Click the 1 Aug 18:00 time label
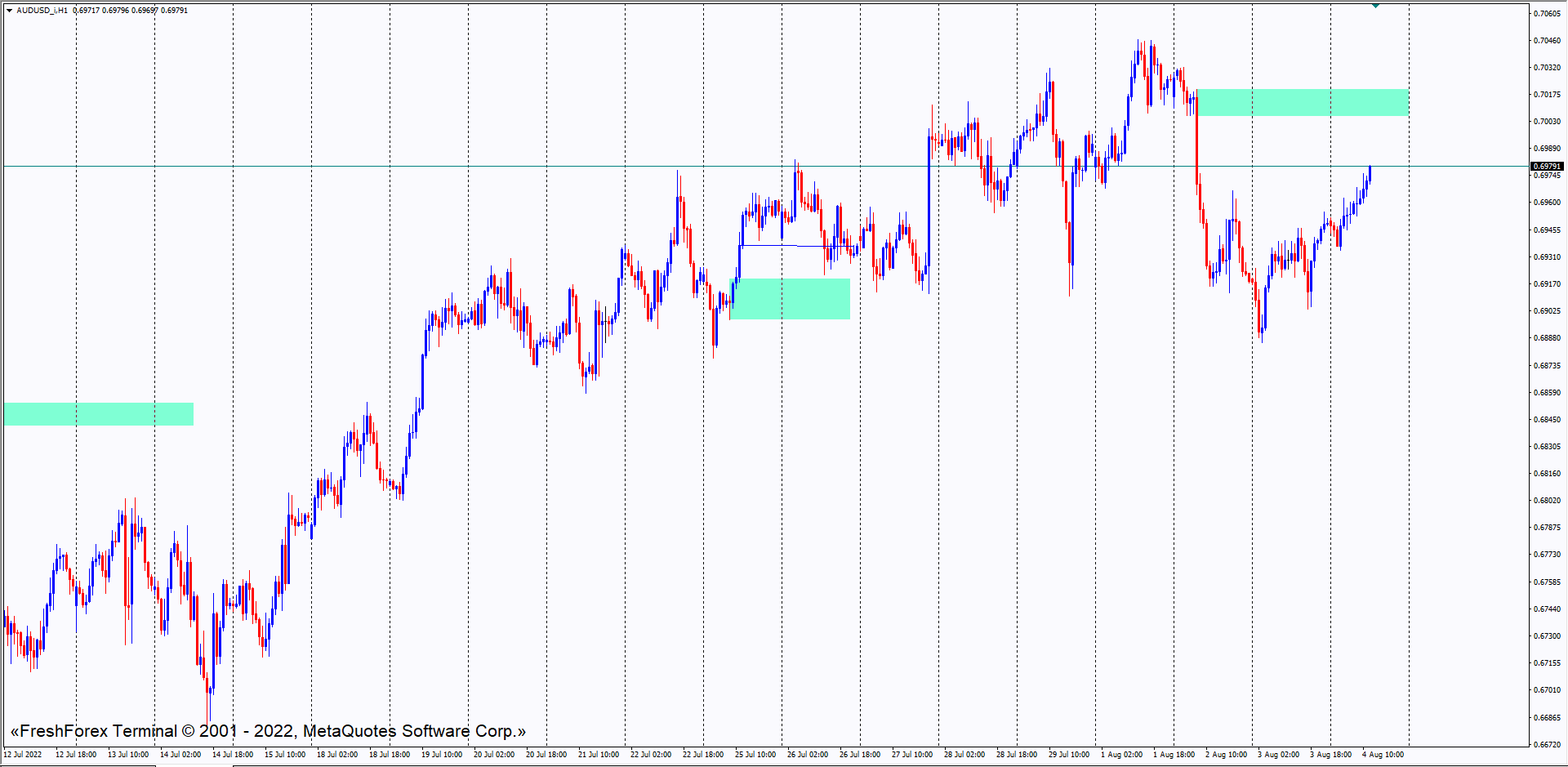 click(1174, 755)
